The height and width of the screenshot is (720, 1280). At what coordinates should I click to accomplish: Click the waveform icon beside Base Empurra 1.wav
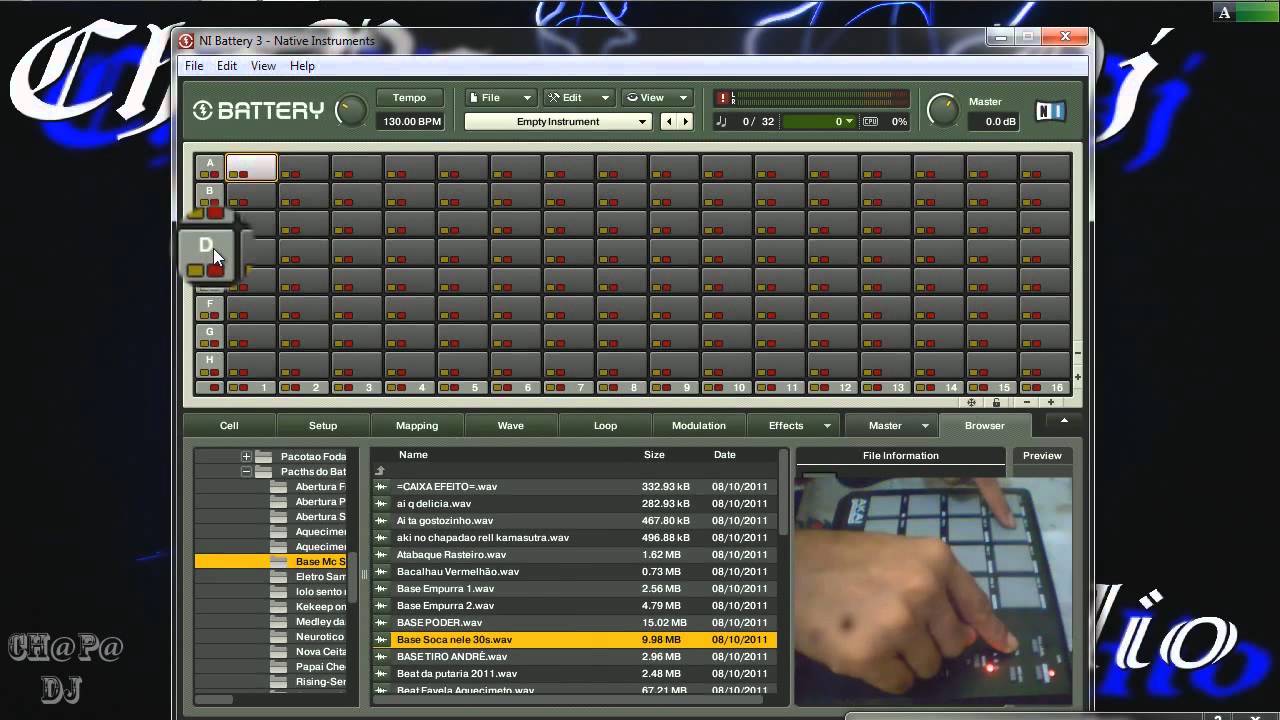(381, 589)
